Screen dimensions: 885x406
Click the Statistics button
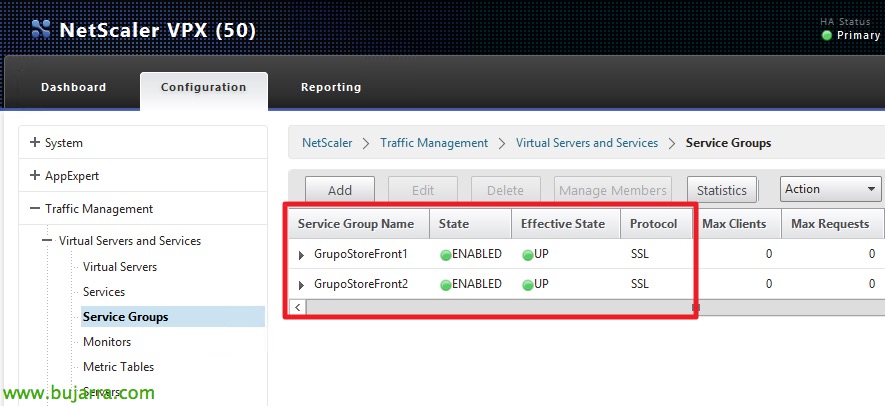coord(722,190)
